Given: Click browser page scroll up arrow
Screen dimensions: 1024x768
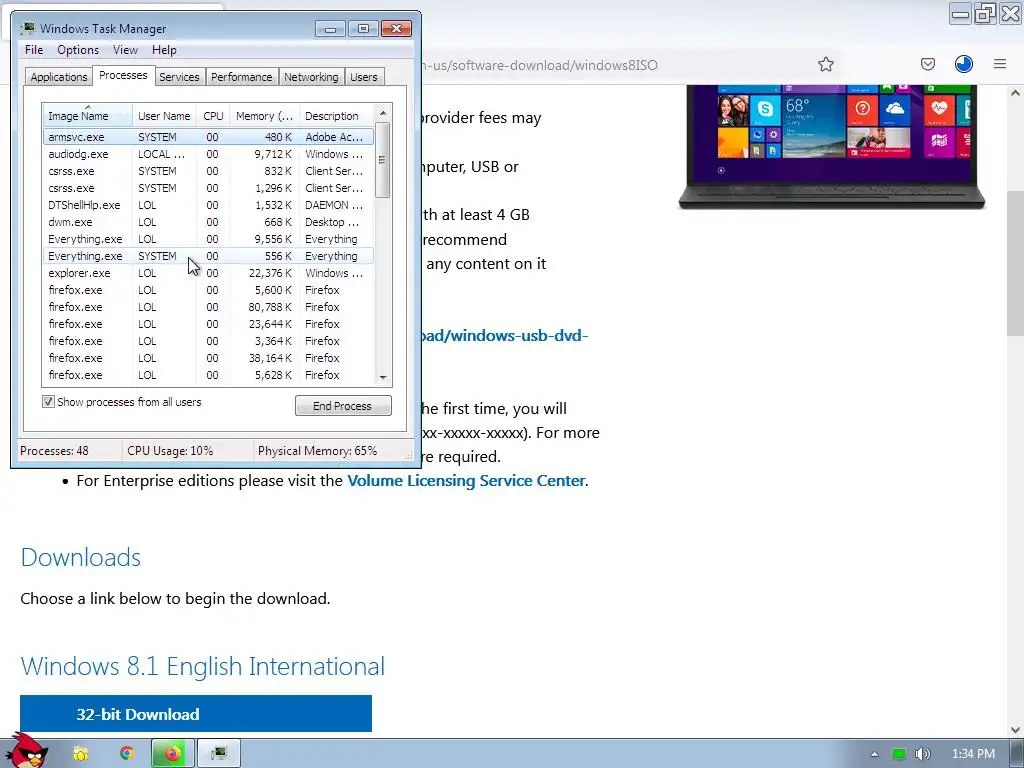Looking at the screenshot, I should tap(1015, 93).
